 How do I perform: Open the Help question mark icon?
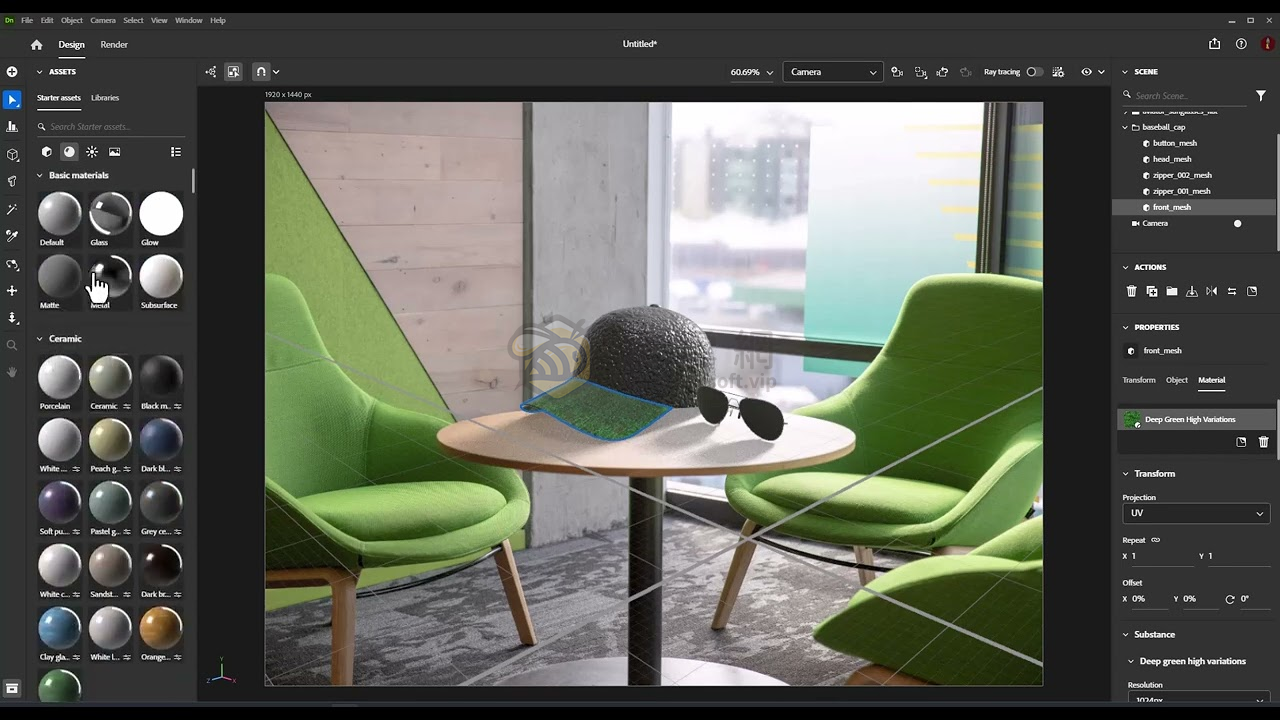pyautogui.click(x=1241, y=44)
